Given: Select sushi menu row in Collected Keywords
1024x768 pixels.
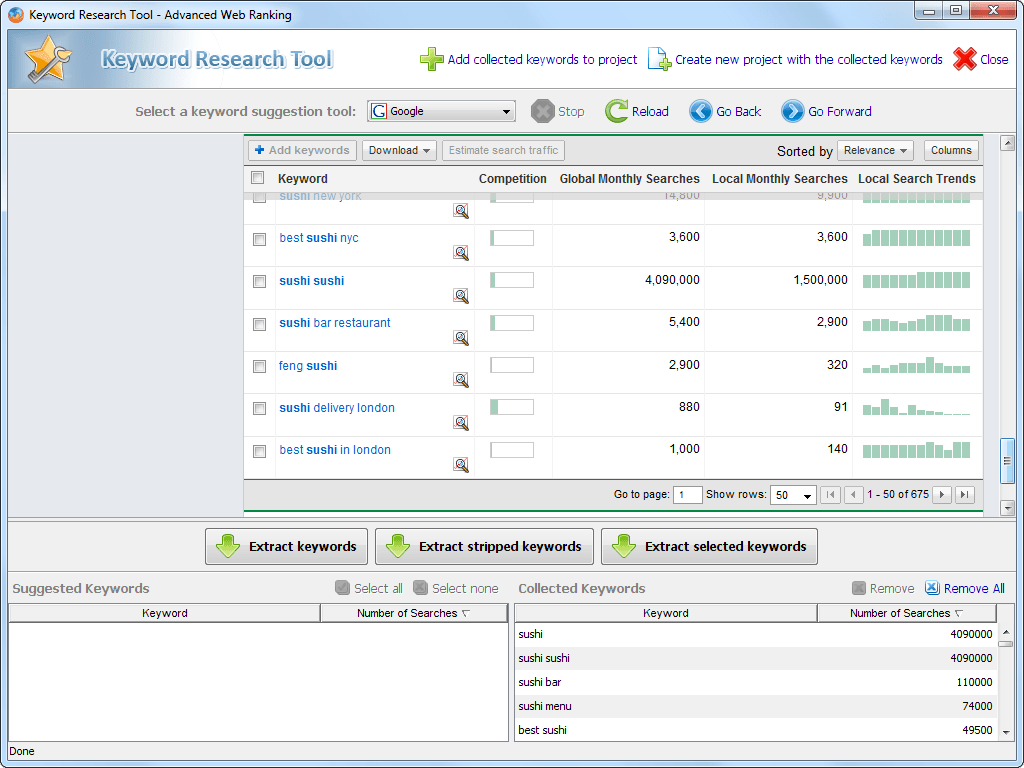Looking at the screenshot, I should click(756, 706).
